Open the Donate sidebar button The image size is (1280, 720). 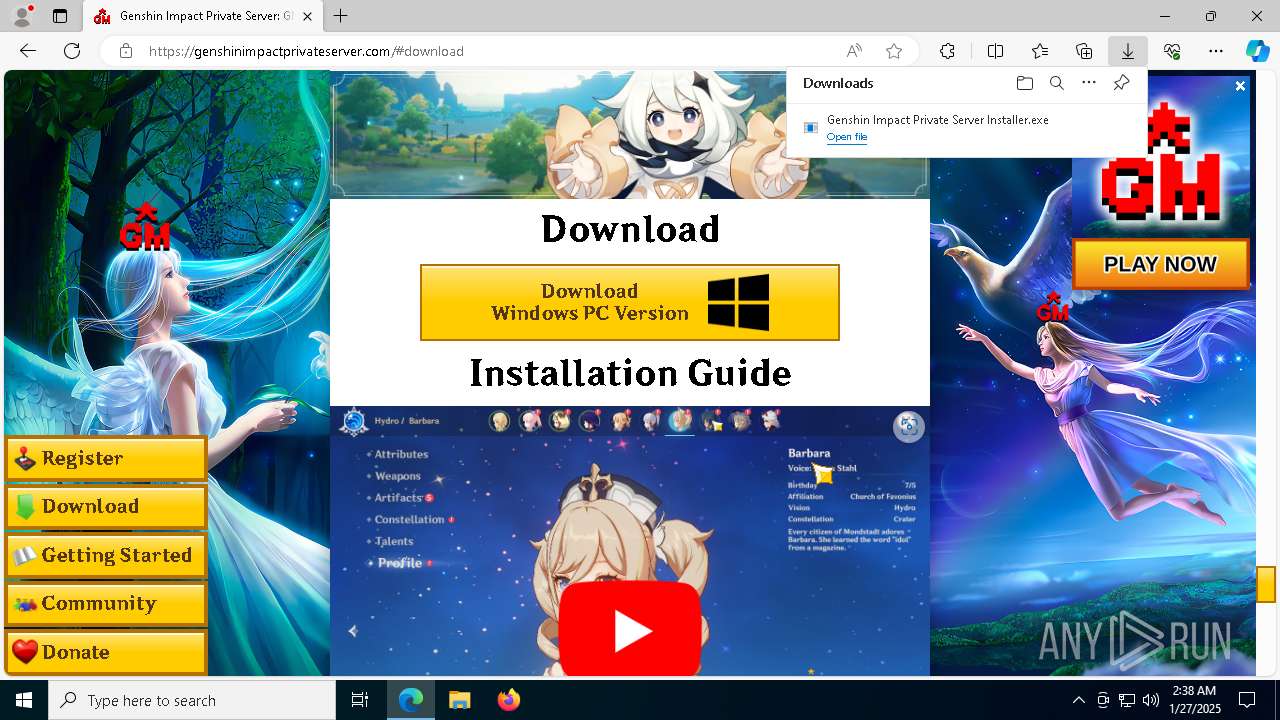[106, 653]
